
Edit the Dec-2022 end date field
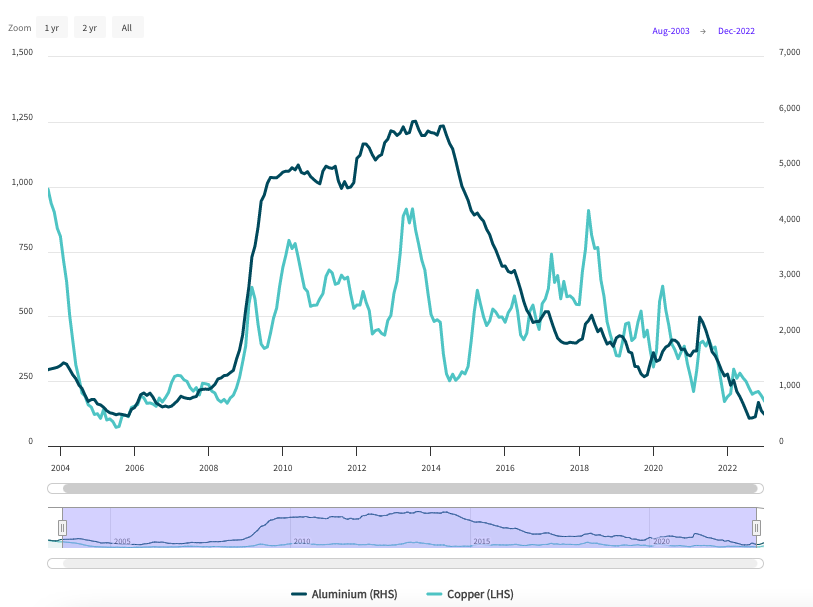pos(736,31)
